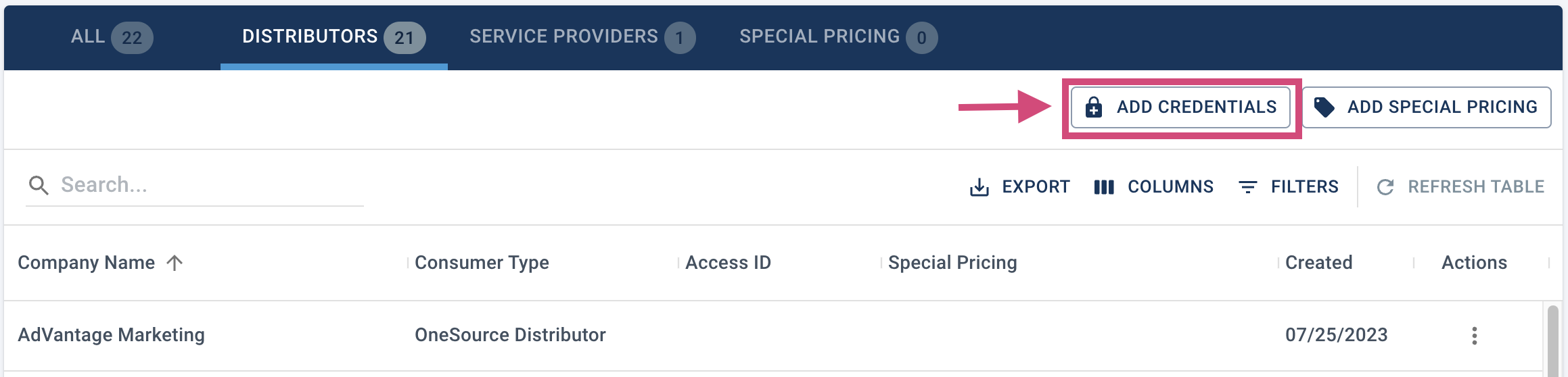Click the refresh table circular arrow icon
Image resolution: width=1568 pixels, height=377 pixels.
pyautogui.click(x=1385, y=187)
